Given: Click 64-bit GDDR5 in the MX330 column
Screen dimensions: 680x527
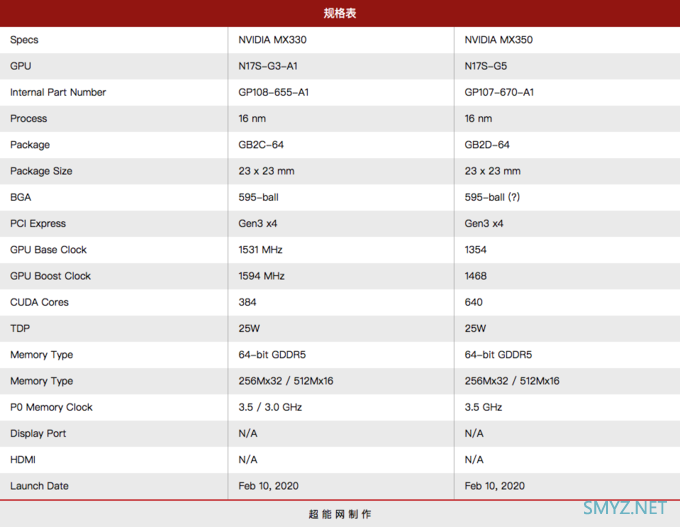Looking at the screenshot, I should [272, 355].
